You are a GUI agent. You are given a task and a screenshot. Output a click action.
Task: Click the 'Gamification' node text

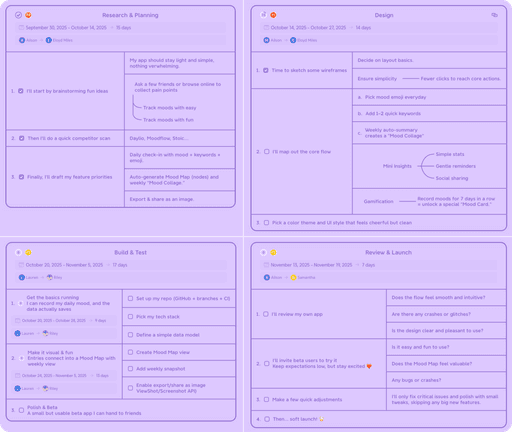[378, 201]
